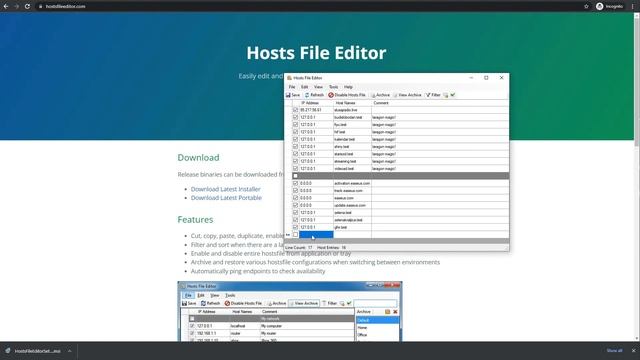Toggle the Filter toolbar icon
Image resolution: width=640 pixels, height=360 pixels.
coord(428,95)
